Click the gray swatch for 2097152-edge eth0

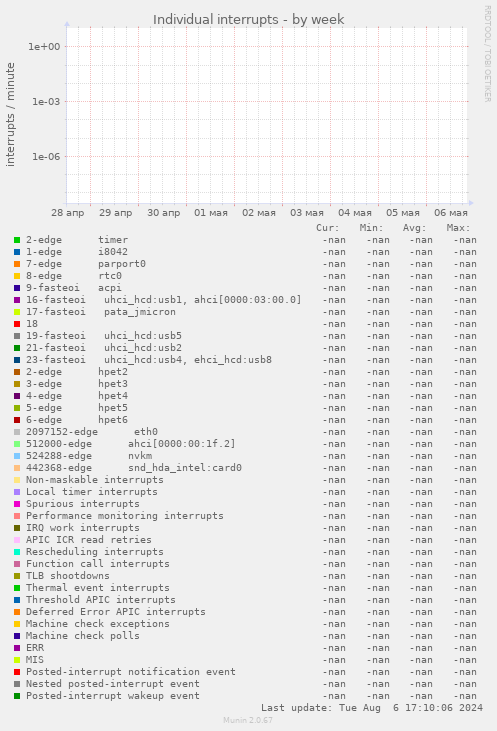point(17,432)
